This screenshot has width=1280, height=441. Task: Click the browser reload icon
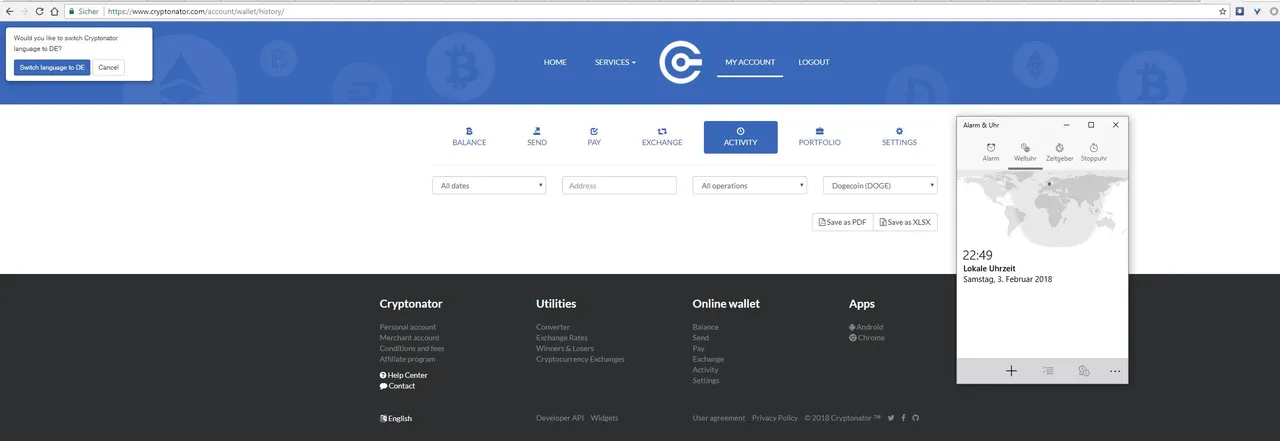(39, 11)
